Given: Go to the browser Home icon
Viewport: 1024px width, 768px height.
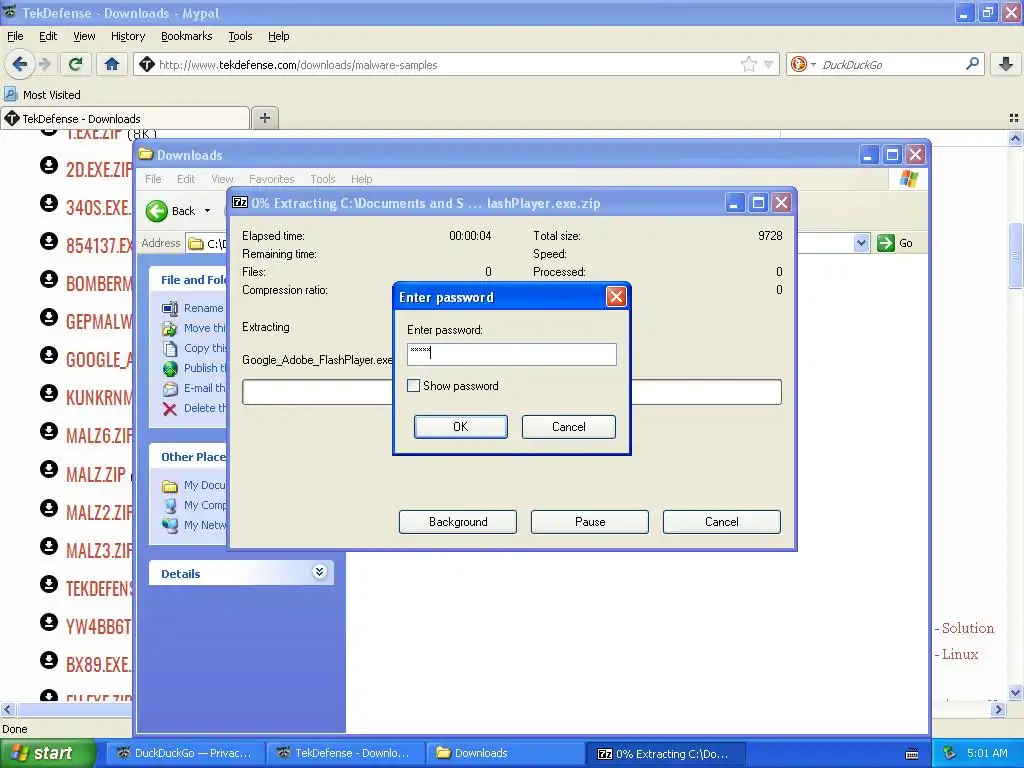Looking at the screenshot, I should [112, 64].
